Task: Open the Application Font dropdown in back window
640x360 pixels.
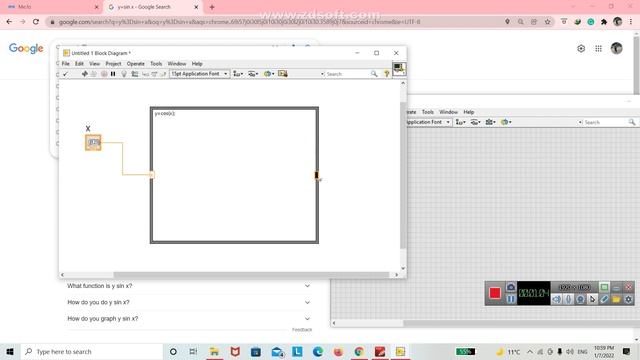Action: [429, 122]
